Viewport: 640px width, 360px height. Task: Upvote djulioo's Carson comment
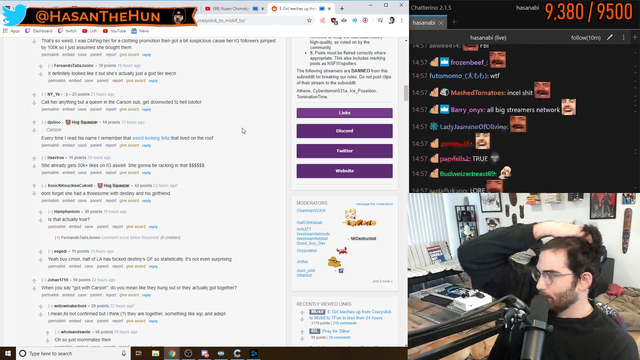[x=34, y=122]
